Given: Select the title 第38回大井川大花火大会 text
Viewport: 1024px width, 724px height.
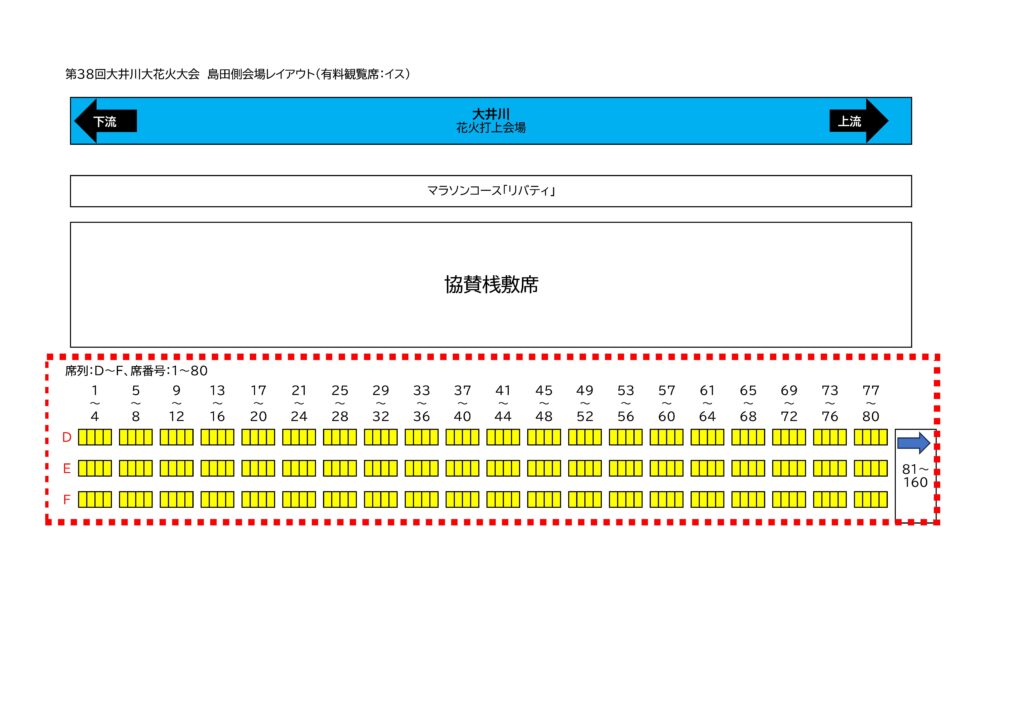Looking at the screenshot, I should [132, 74].
